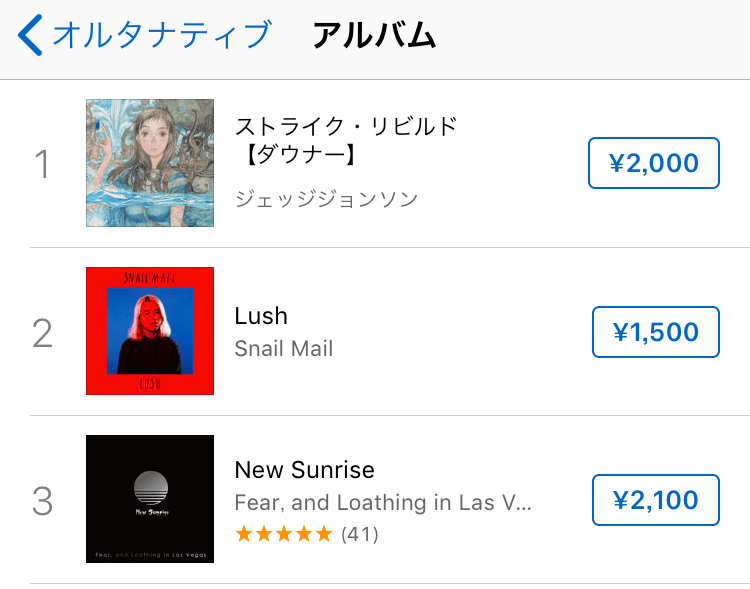750x589 pixels.
Task: Select the Lush album title
Action: coord(261,316)
